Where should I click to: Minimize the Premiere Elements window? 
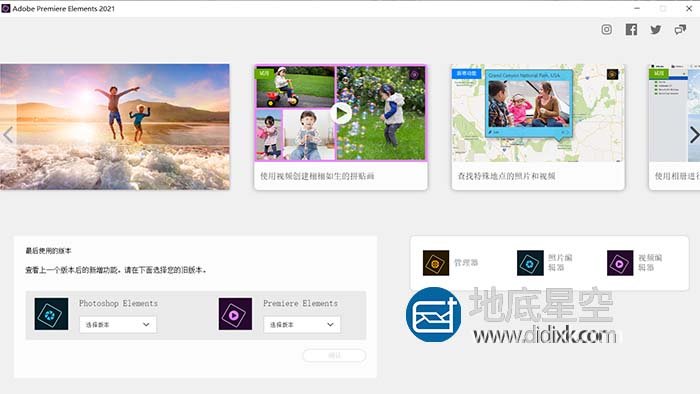(x=637, y=8)
